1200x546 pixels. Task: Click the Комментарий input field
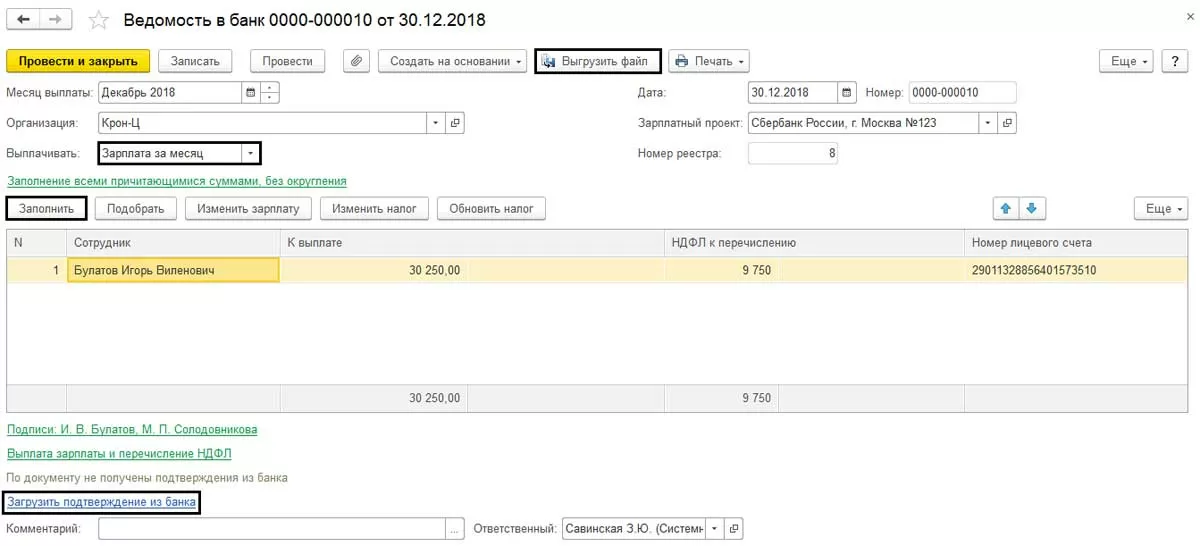pyautogui.click(x=272, y=528)
